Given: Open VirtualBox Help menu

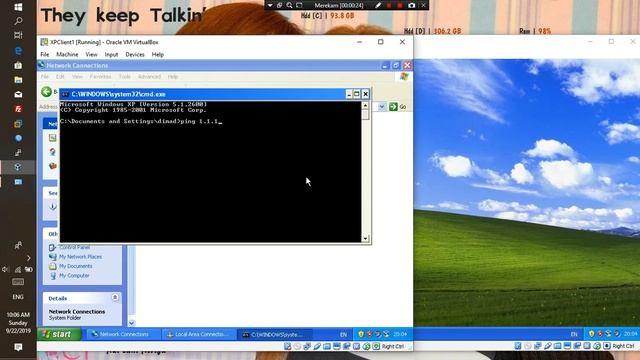Looking at the screenshot, I should pyautogui.click(x=158, y=54).
